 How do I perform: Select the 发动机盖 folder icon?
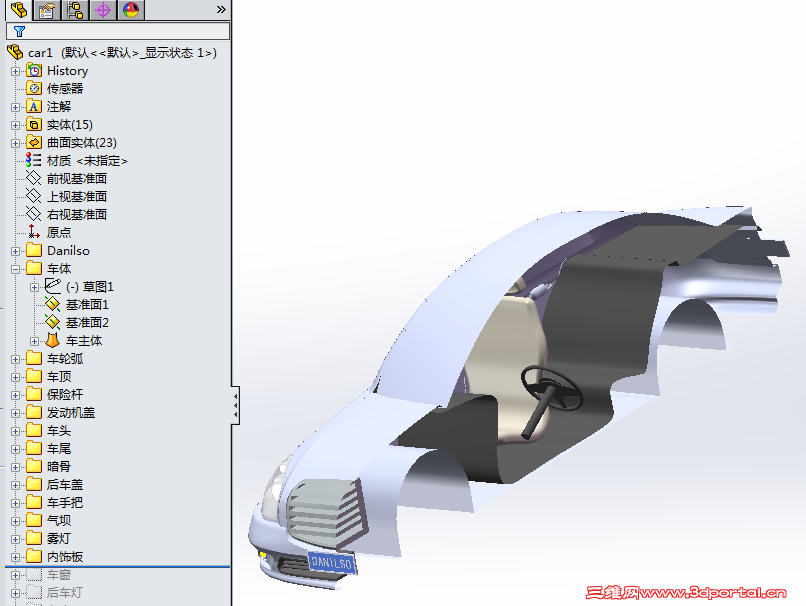[34, 412]
